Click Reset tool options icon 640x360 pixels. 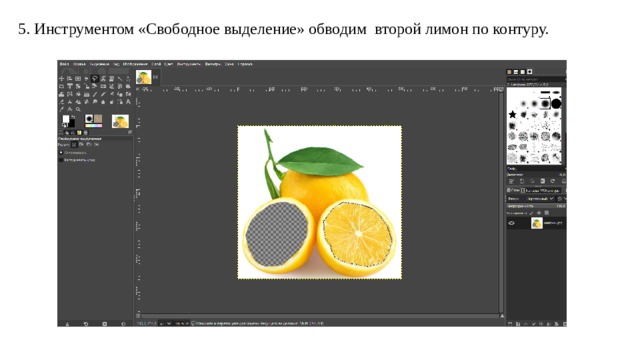coord(123,324)
